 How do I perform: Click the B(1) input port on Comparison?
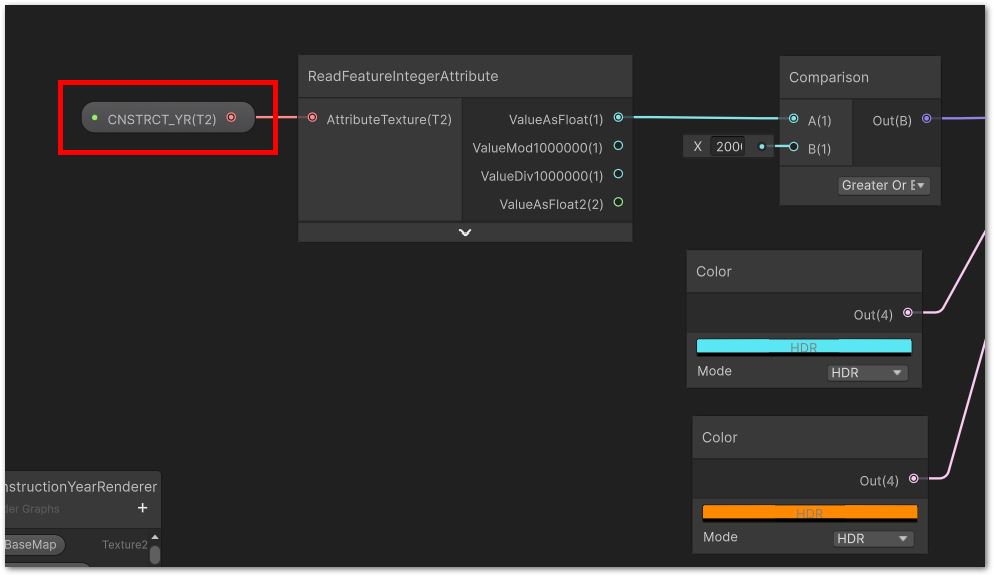794,147
